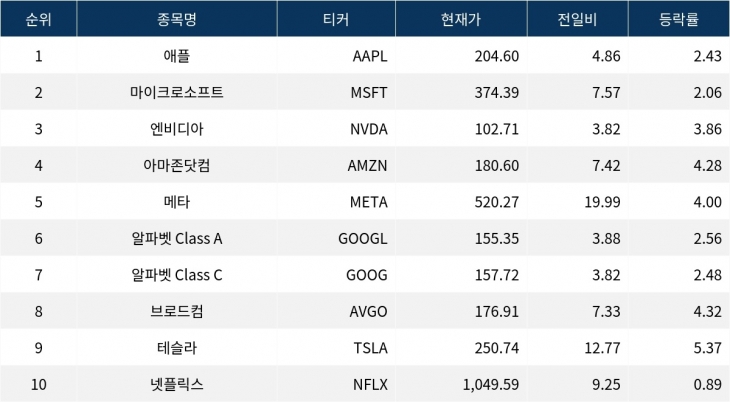Open the 메타 stock row
730x402 pixels.
(176, 203)
